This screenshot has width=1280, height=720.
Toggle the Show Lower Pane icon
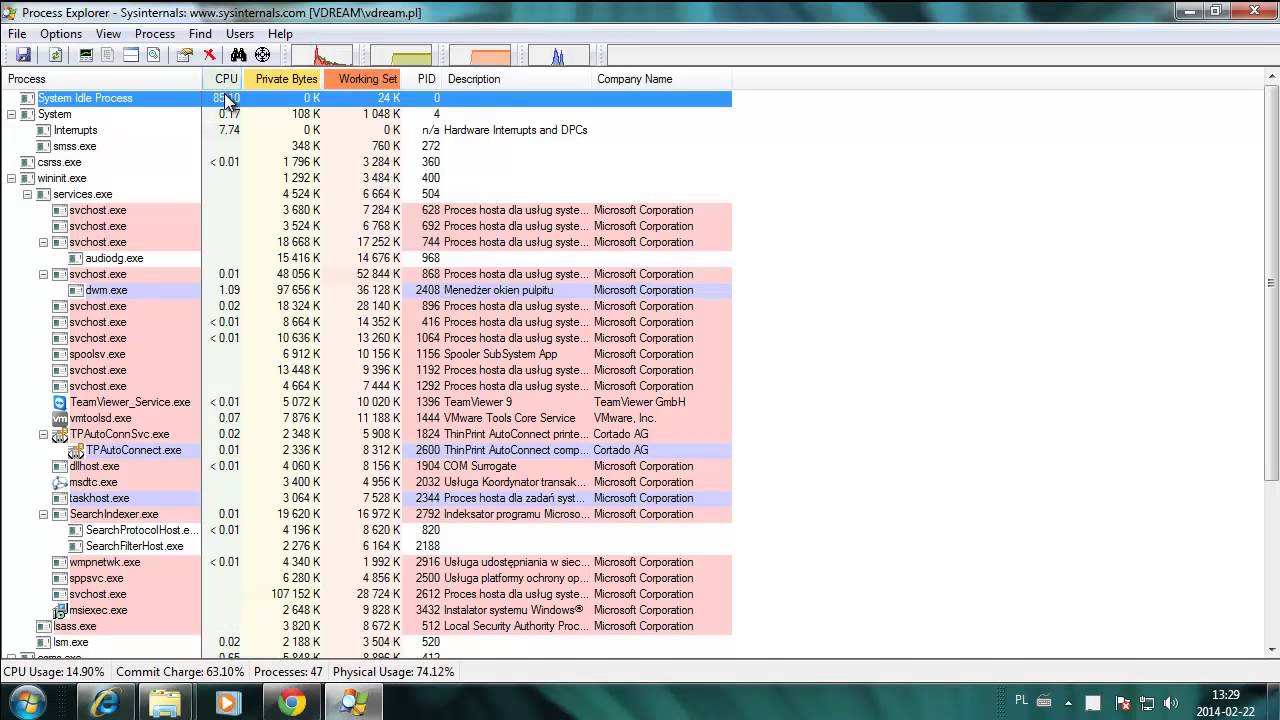pyautogui.click(x=131, y=55)
